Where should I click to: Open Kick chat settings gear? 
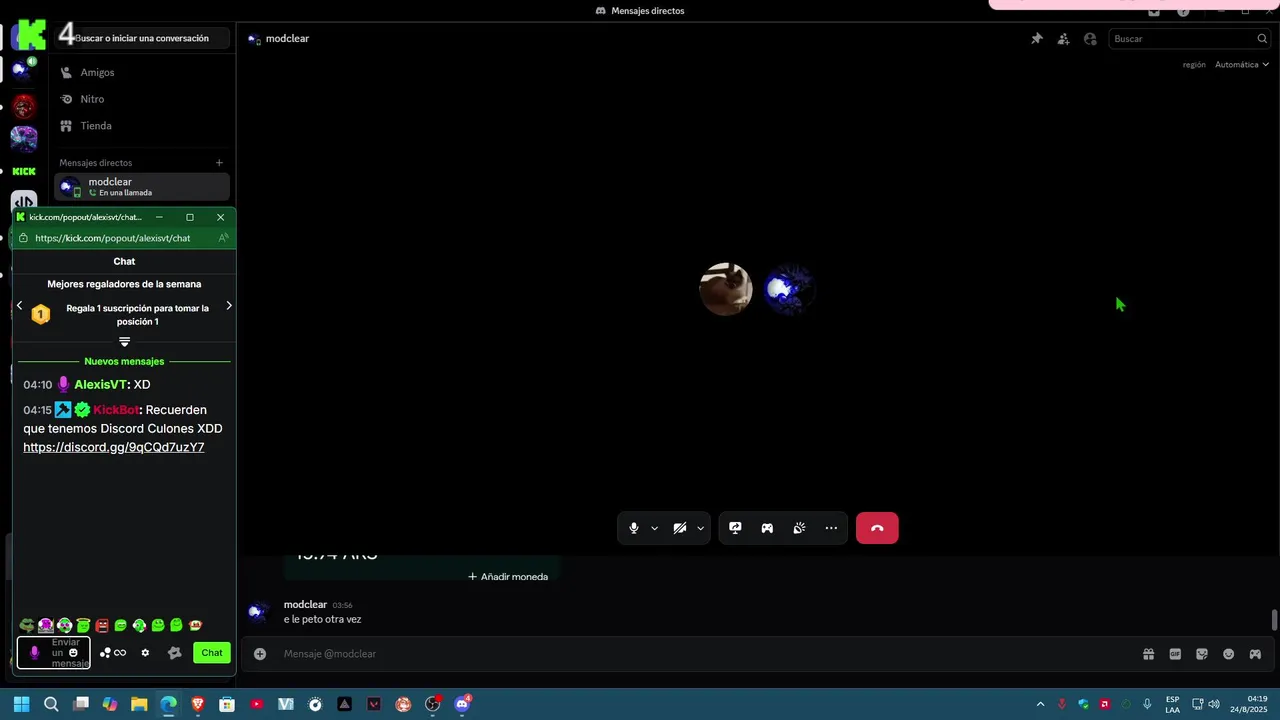coord(145,653)
